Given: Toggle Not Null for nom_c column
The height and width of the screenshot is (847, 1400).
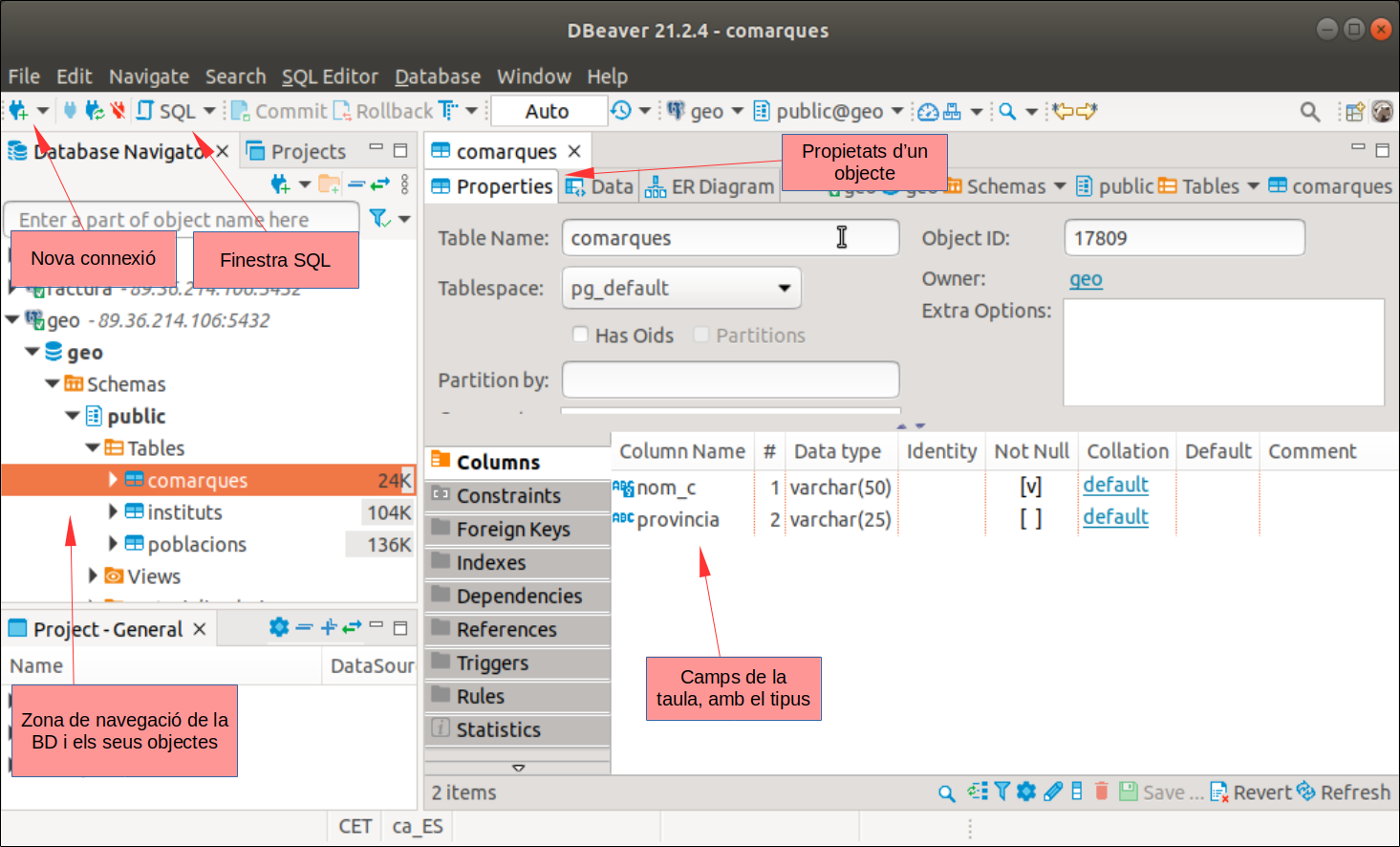Looking at the screenshot, I should pyautogui.click(x=1030, y=487).
